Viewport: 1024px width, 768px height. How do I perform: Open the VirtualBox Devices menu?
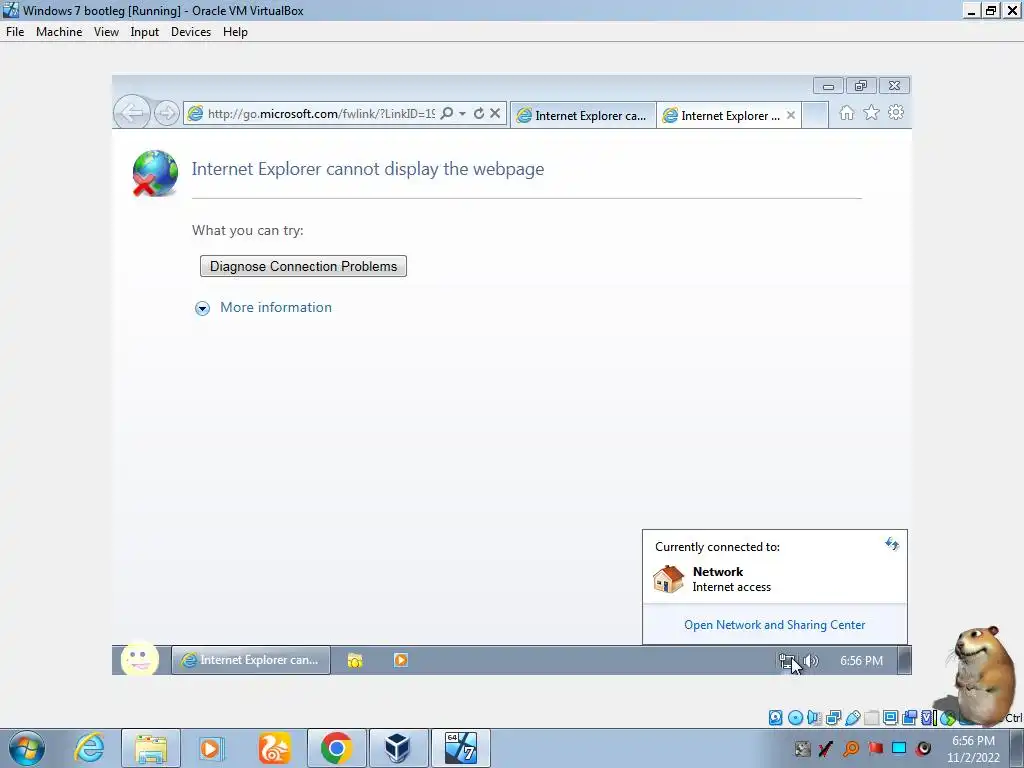(x=191, y=31)
